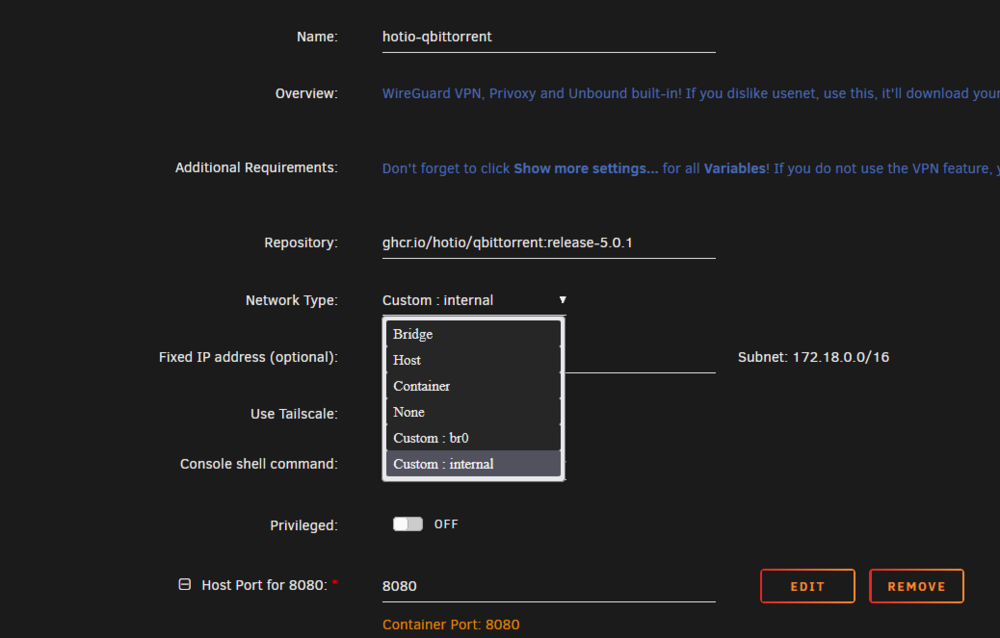Collapse the Host Port 8080 minus icon
The width and height of the screenshot is (1000, 638).
tap(184, 584)
